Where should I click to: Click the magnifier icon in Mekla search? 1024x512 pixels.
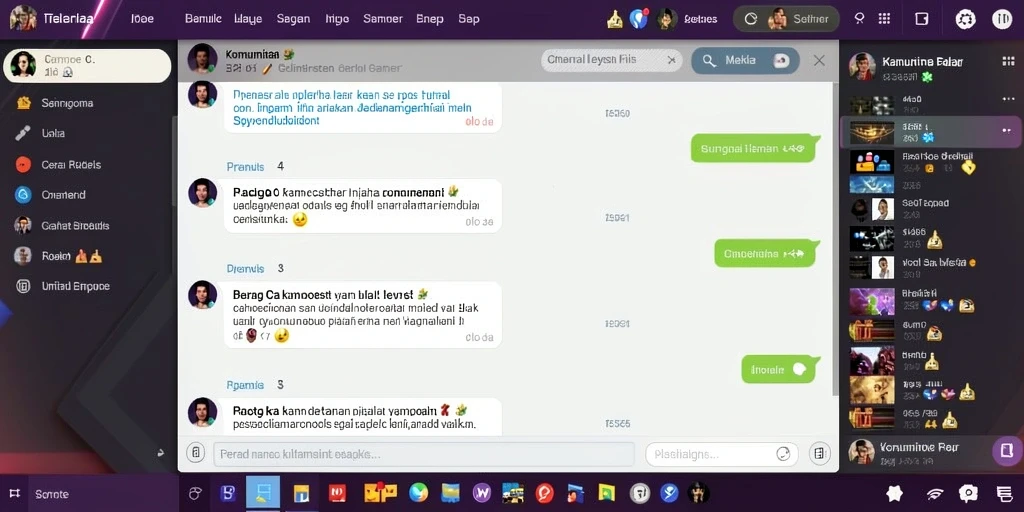(x=709, y=60)
